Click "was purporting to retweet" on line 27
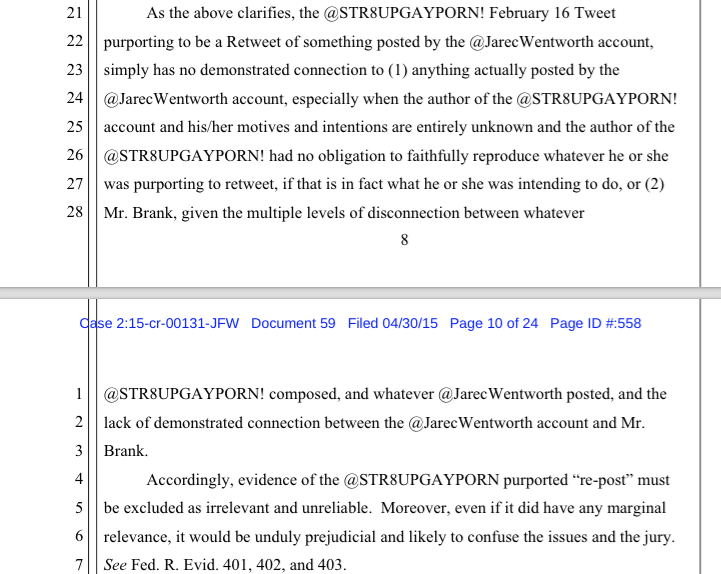Viewport: 721px width, 574px height. coord(190,184)
